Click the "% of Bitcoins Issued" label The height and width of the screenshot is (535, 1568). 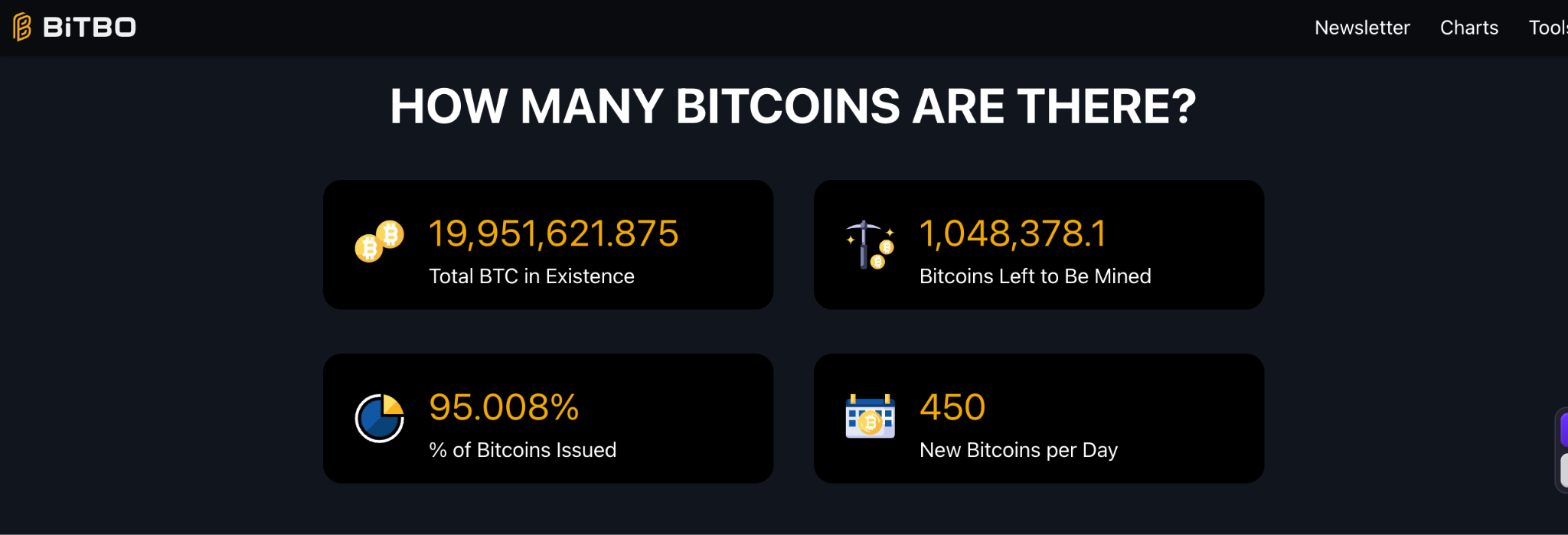(x=522, y=450)
